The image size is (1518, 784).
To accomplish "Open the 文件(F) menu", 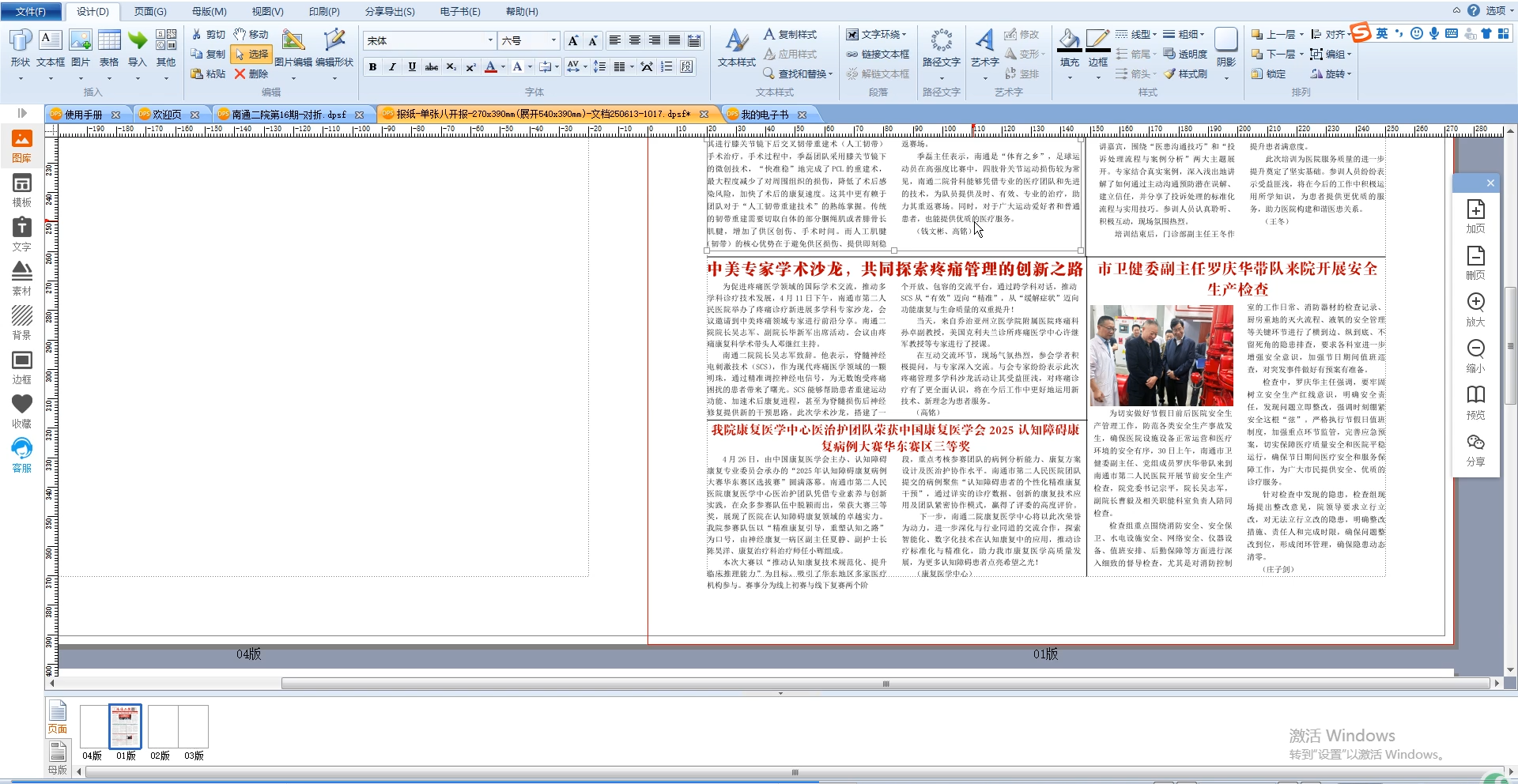I will [x=31, y=11].
